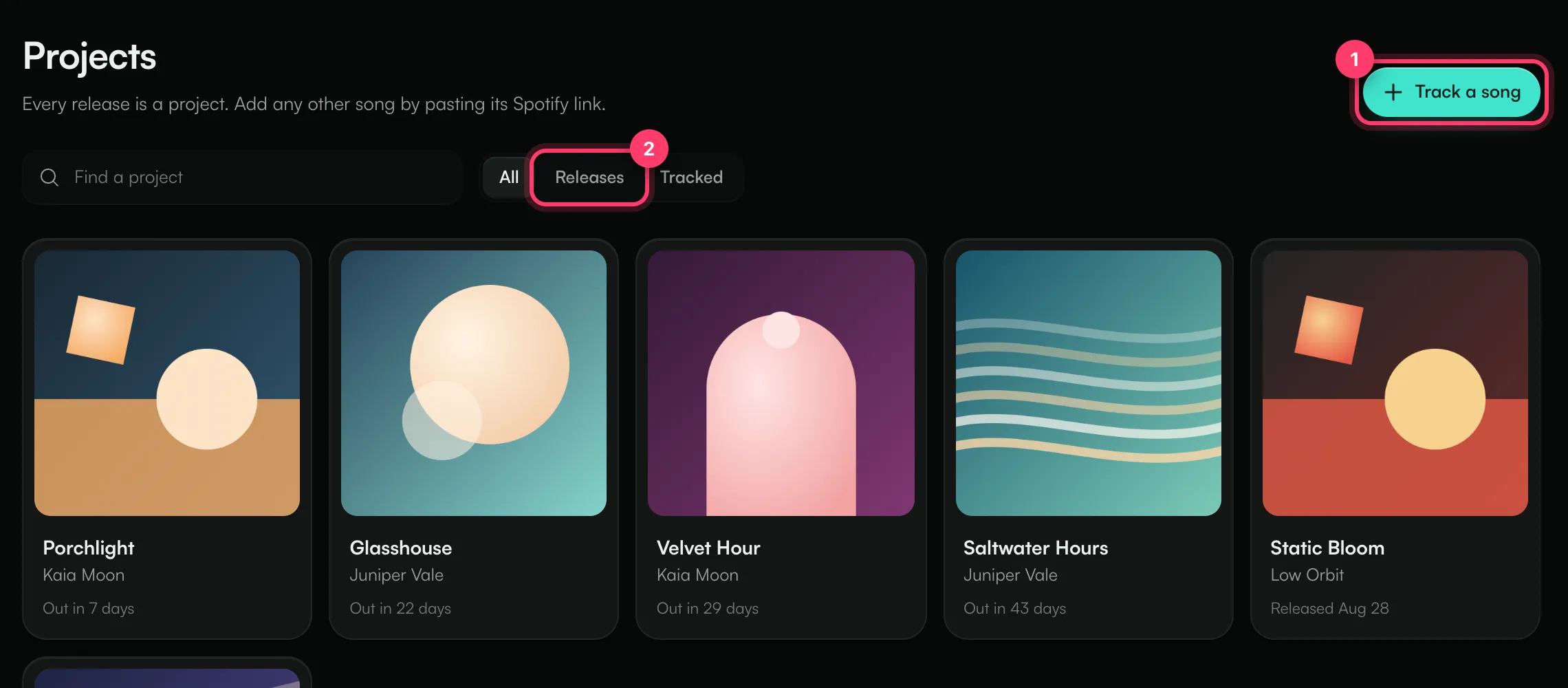Click the Released Aug 28 label

click(1330, 609)
